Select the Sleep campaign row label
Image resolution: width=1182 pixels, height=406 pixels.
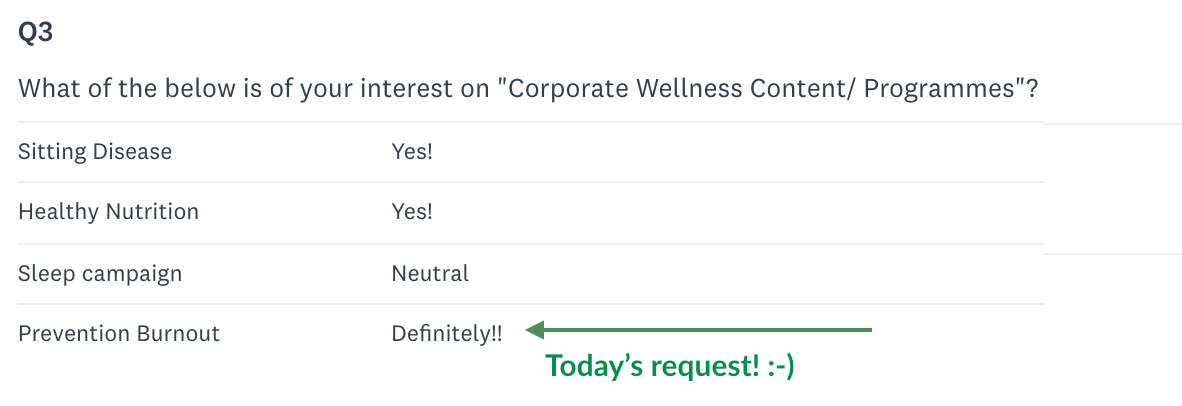point(100,273)
